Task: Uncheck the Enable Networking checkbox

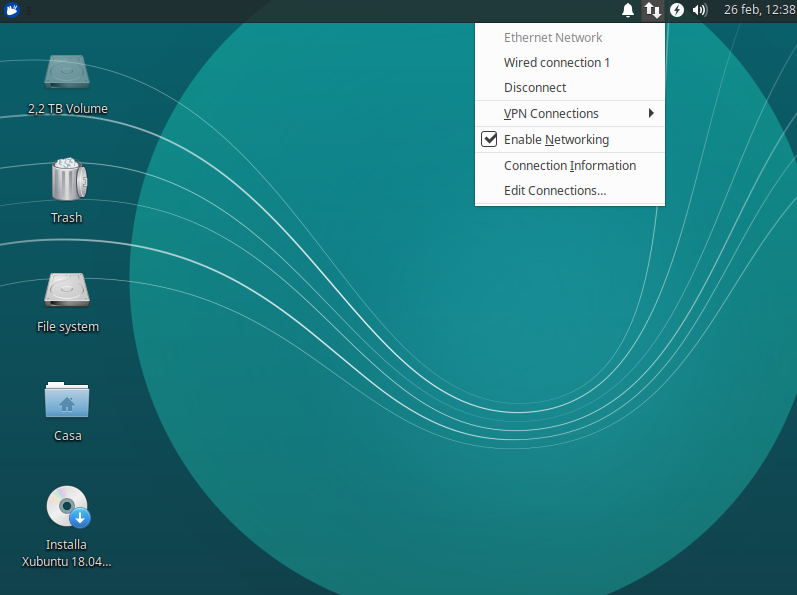Action: (x=490, y=140)
